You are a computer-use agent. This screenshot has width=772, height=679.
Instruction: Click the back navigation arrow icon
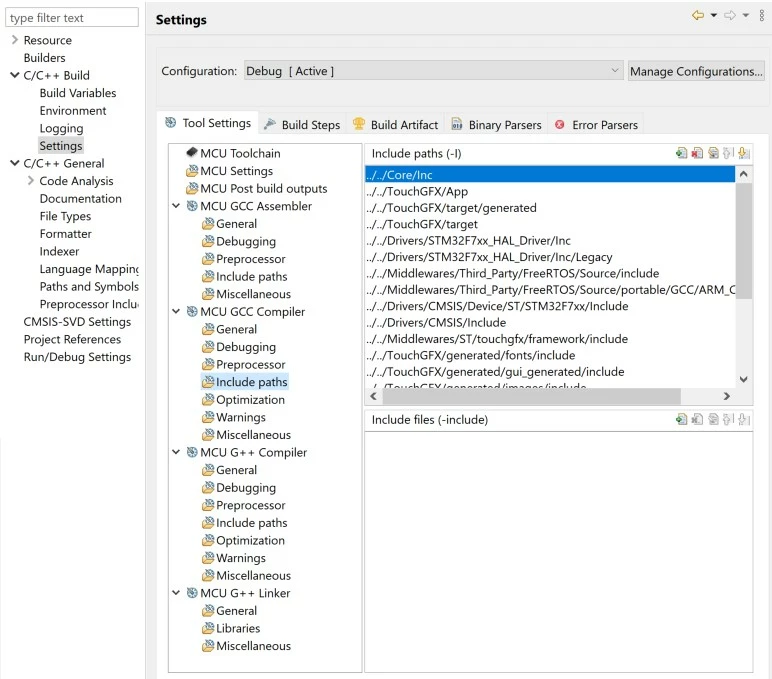[698, 15]
